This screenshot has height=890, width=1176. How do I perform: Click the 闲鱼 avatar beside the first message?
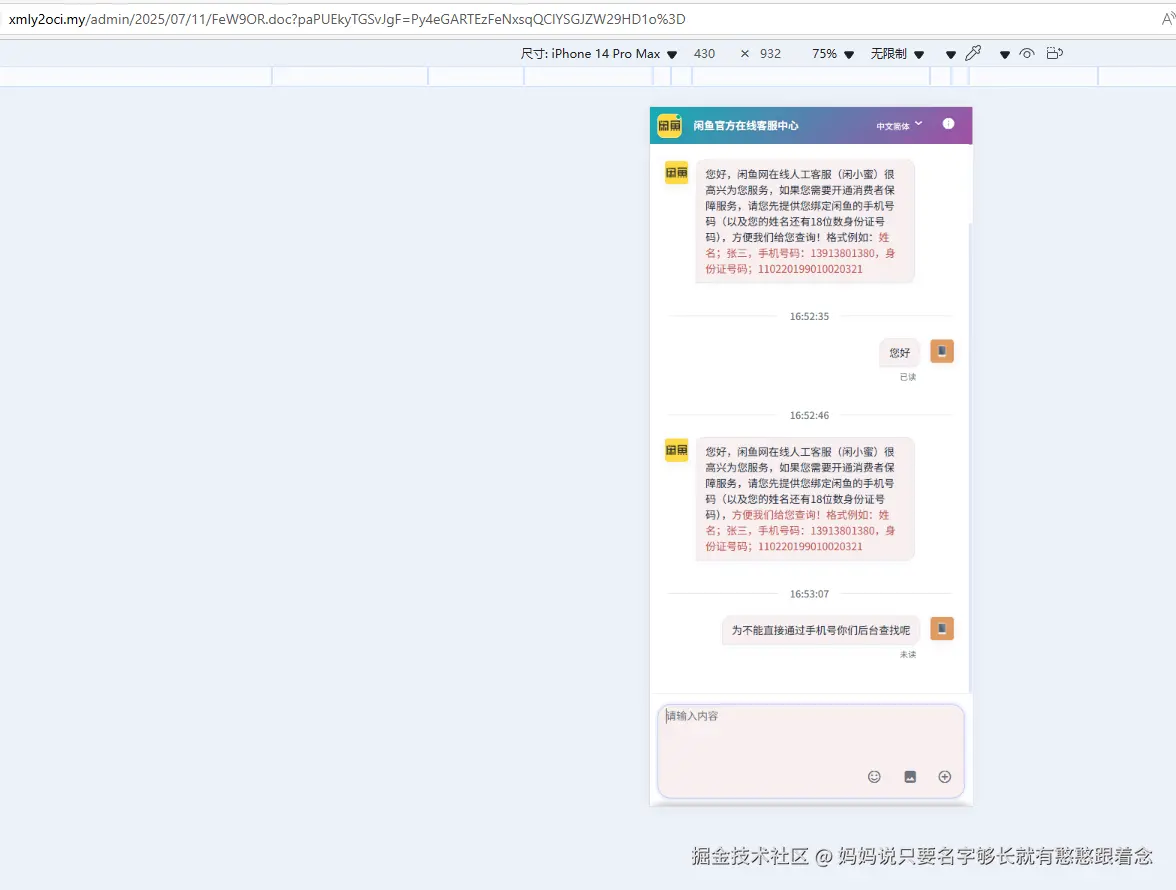click(x=676, y=172)
